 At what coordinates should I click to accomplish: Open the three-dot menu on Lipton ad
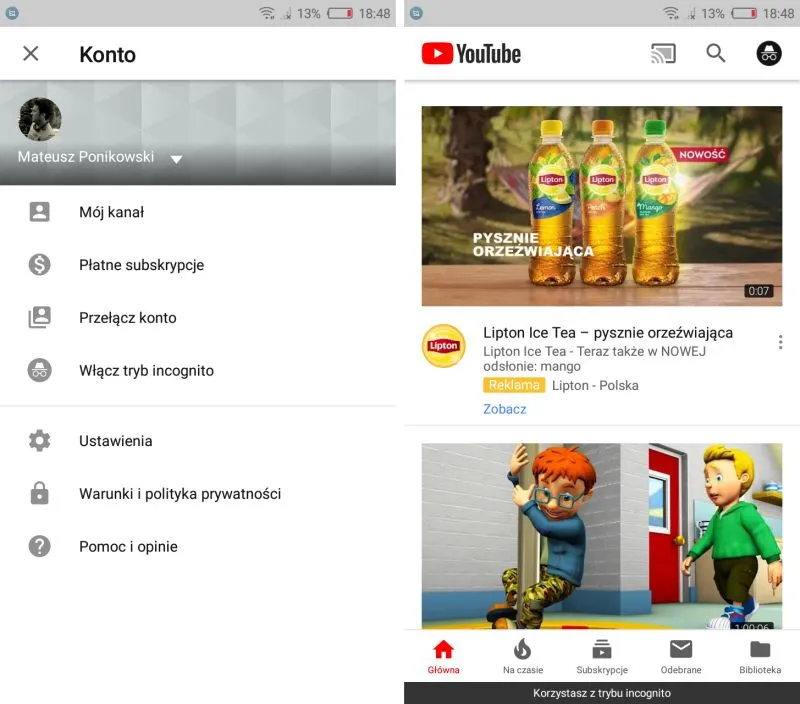pyautogui.click(x=781, y=341)
